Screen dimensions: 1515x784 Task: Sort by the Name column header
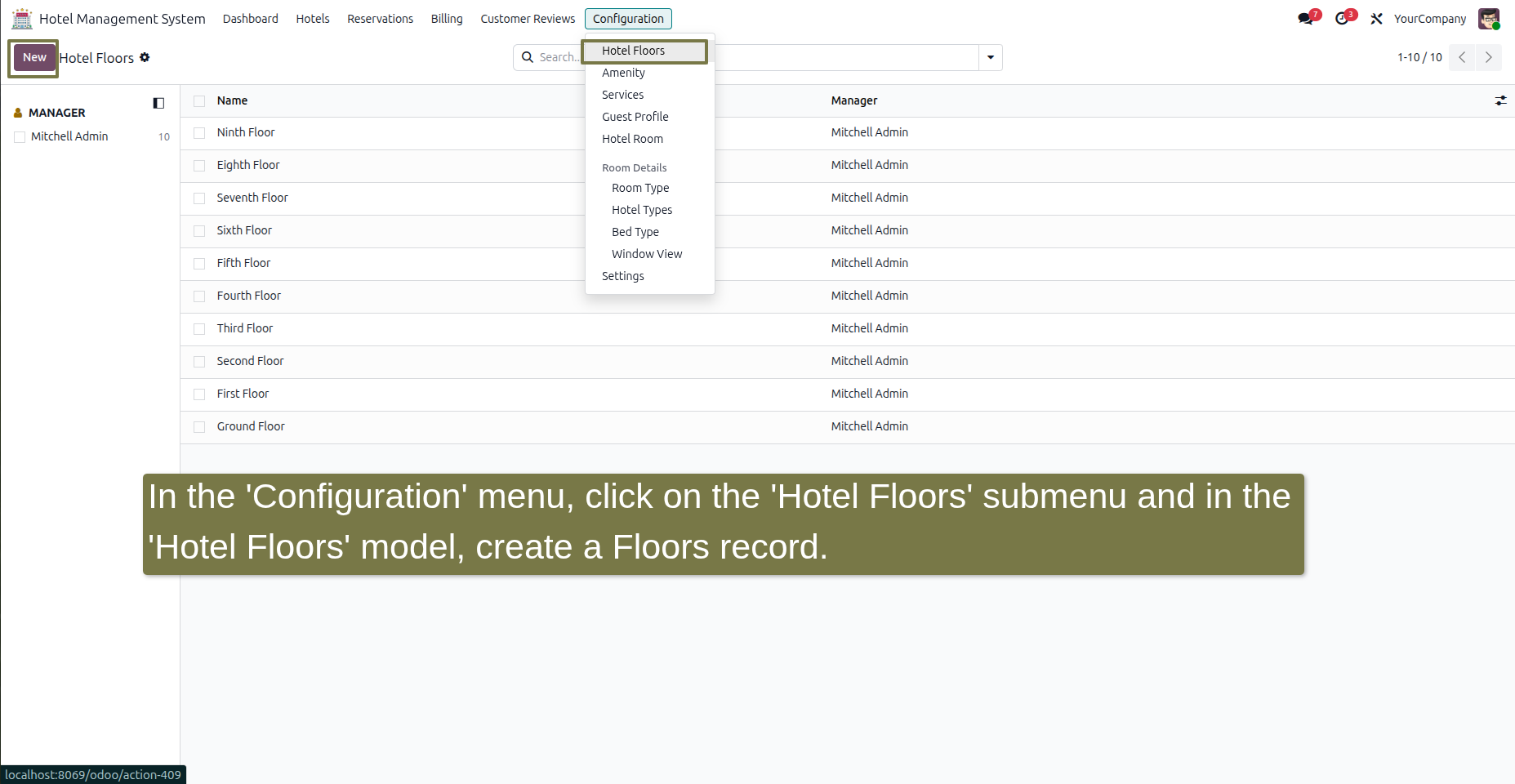[x=232, y=100]
